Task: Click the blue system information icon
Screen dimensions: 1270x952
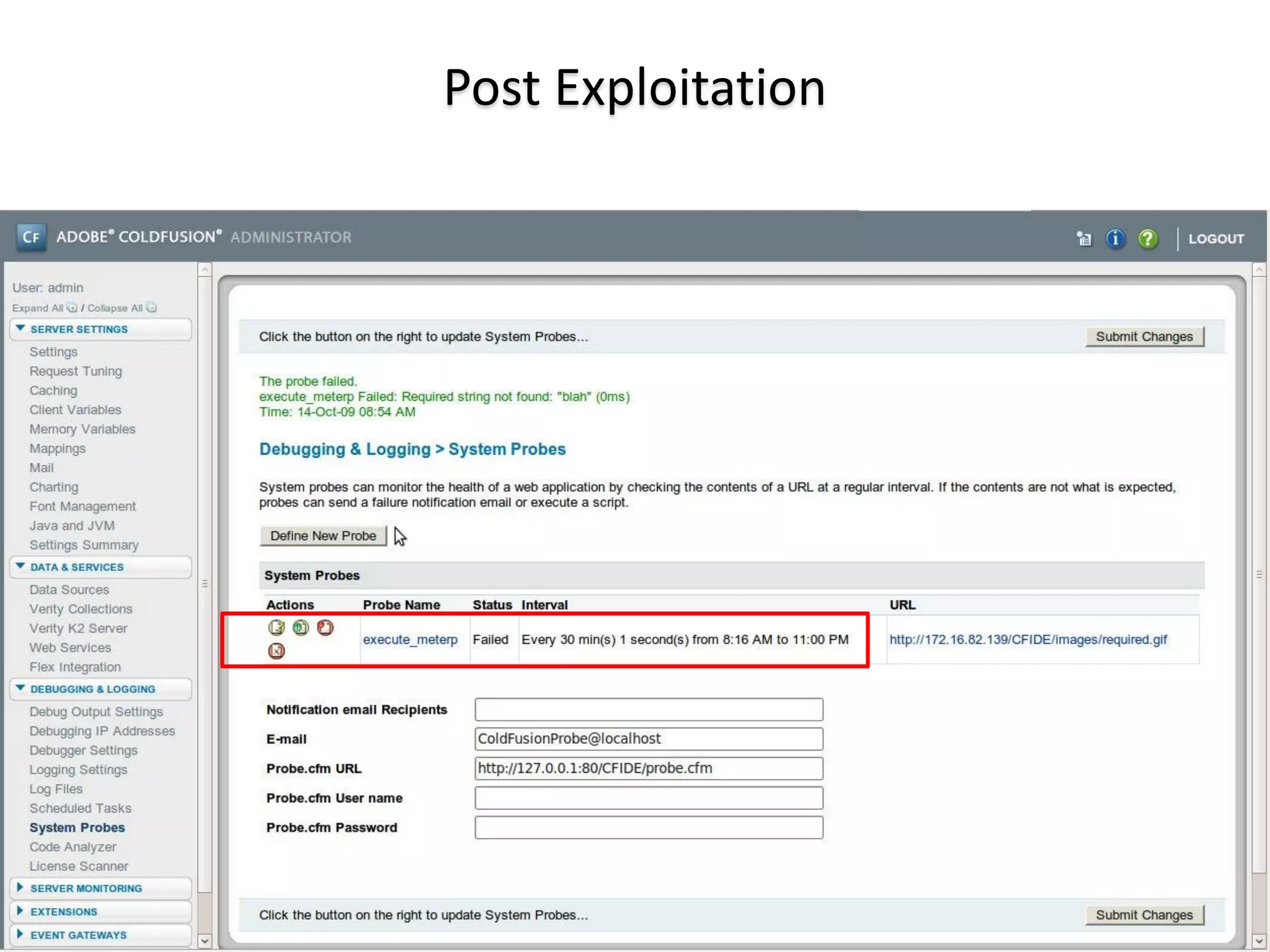Action: [x=1115, y=239]
